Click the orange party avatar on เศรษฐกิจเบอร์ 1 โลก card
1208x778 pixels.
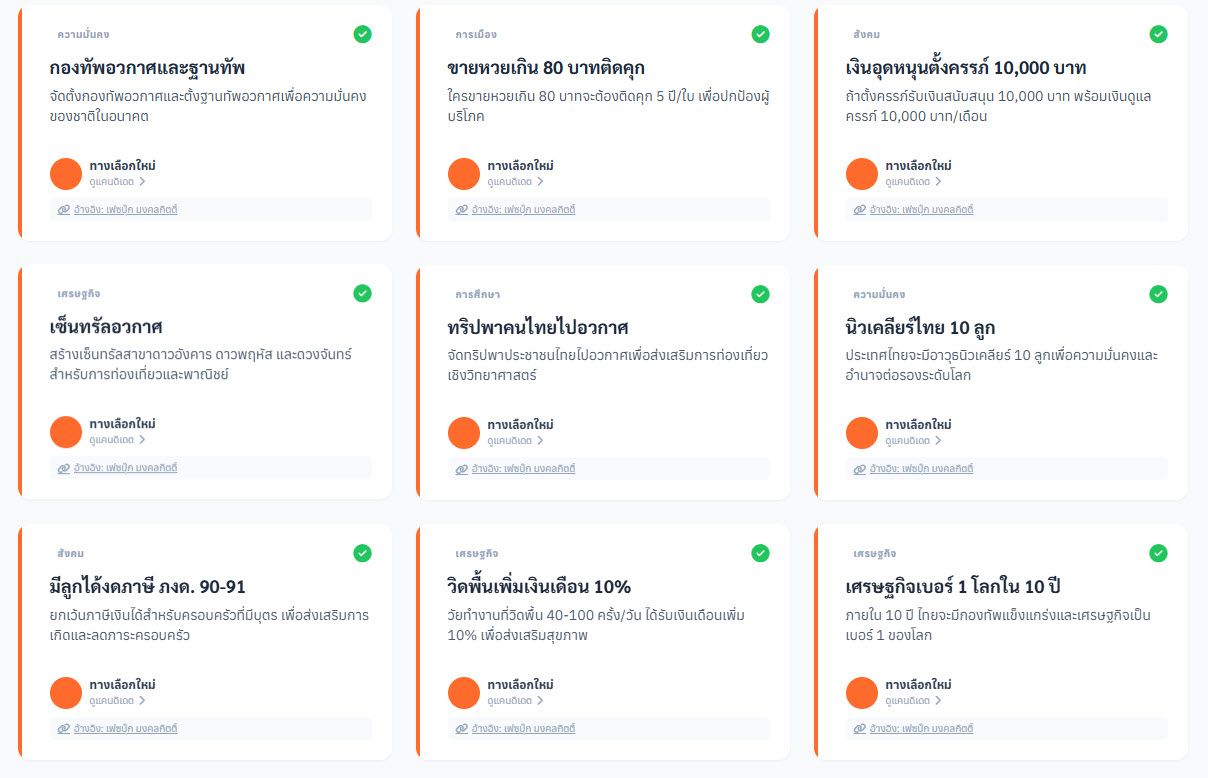[x=862, y=691]
